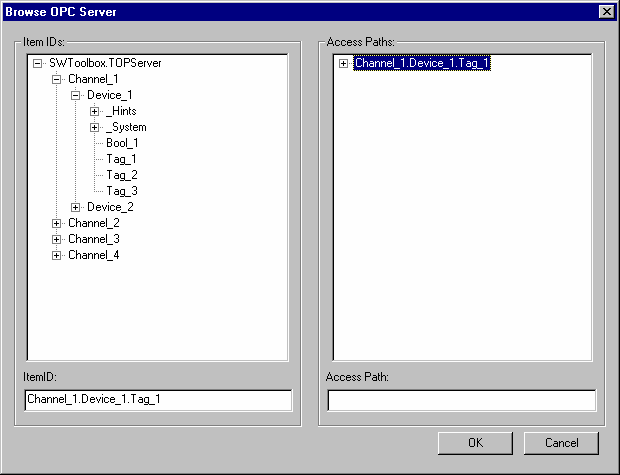Image resolution: width=620 pixels, height=475 pixels.
Task: Expand the Channel_3 node
Action: coord(57,239)
